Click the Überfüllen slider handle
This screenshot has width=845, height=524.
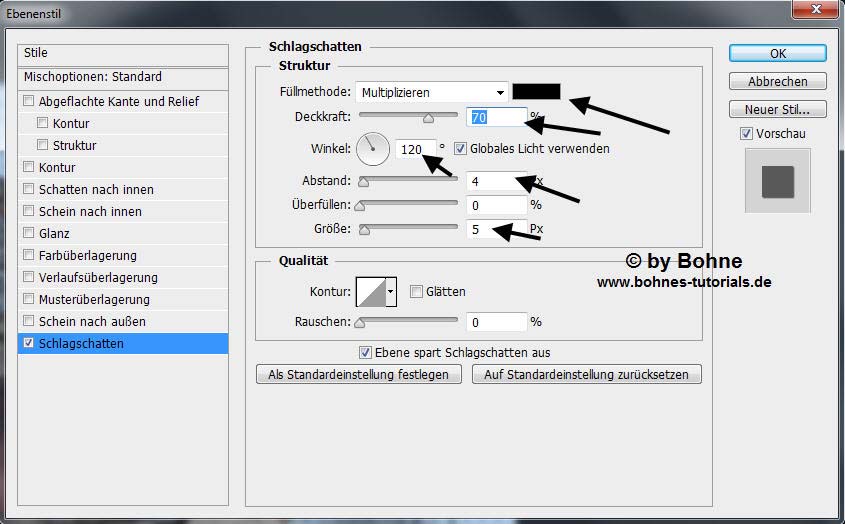(x=360, y=205)
